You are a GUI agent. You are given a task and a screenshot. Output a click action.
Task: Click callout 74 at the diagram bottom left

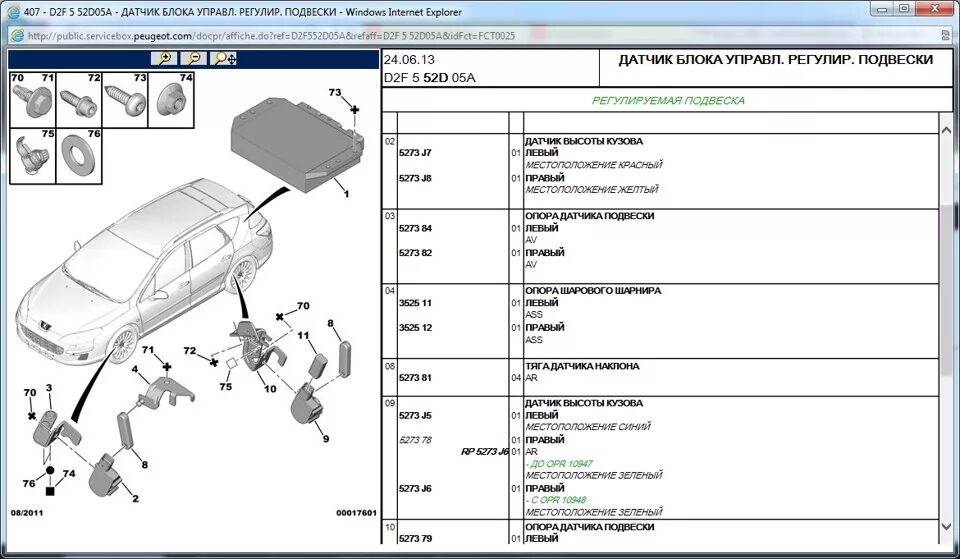coord(69,473)
